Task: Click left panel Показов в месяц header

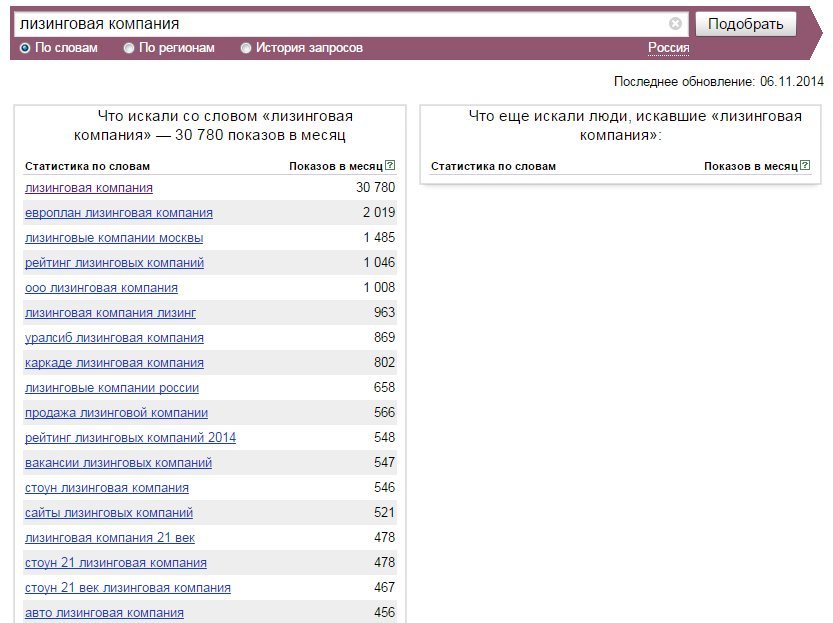Action: tap(336, 166)
